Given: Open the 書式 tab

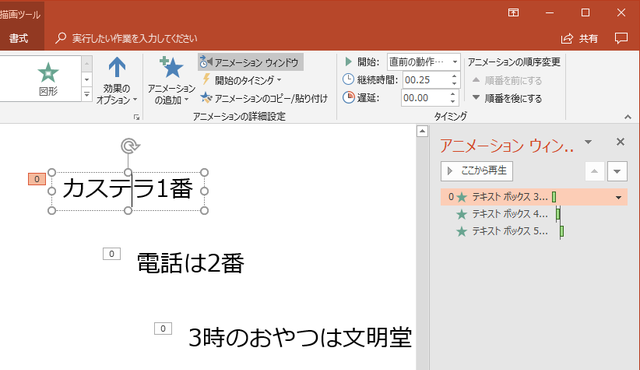Looking at the screenshot, I should click(19, 38).
